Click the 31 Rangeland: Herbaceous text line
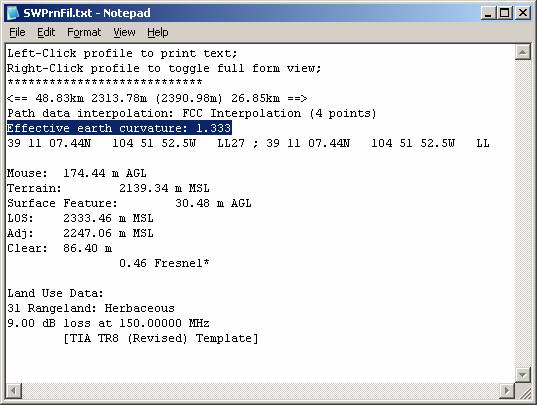Screen dimensions: 537x405 pyautogui.click(x=91, y=308)
